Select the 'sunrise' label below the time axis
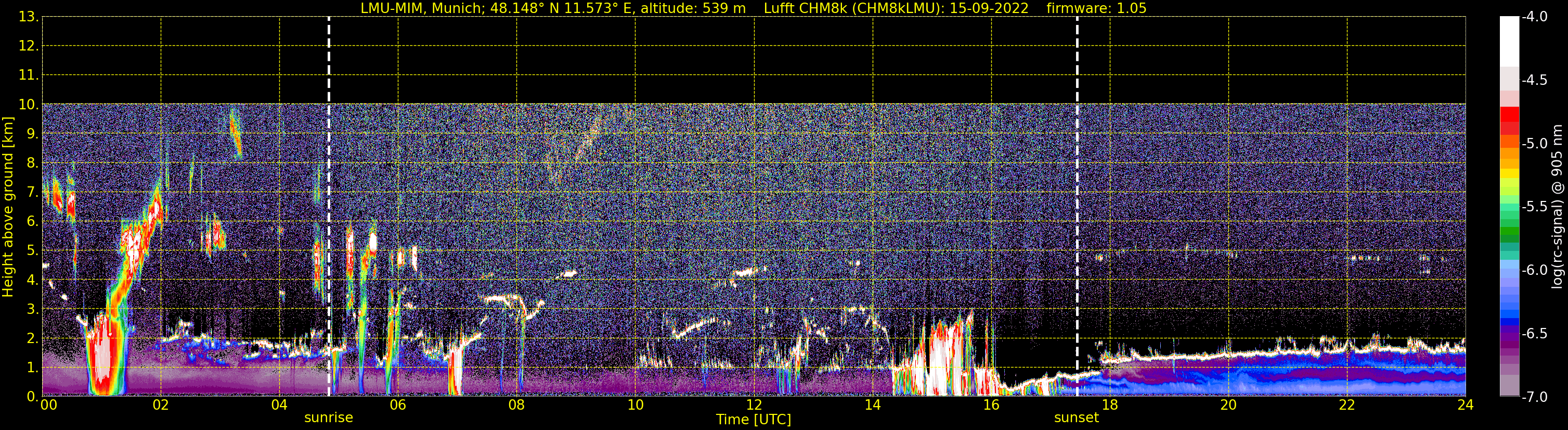This screenshot has width=1568, height=430. point(329,418)
